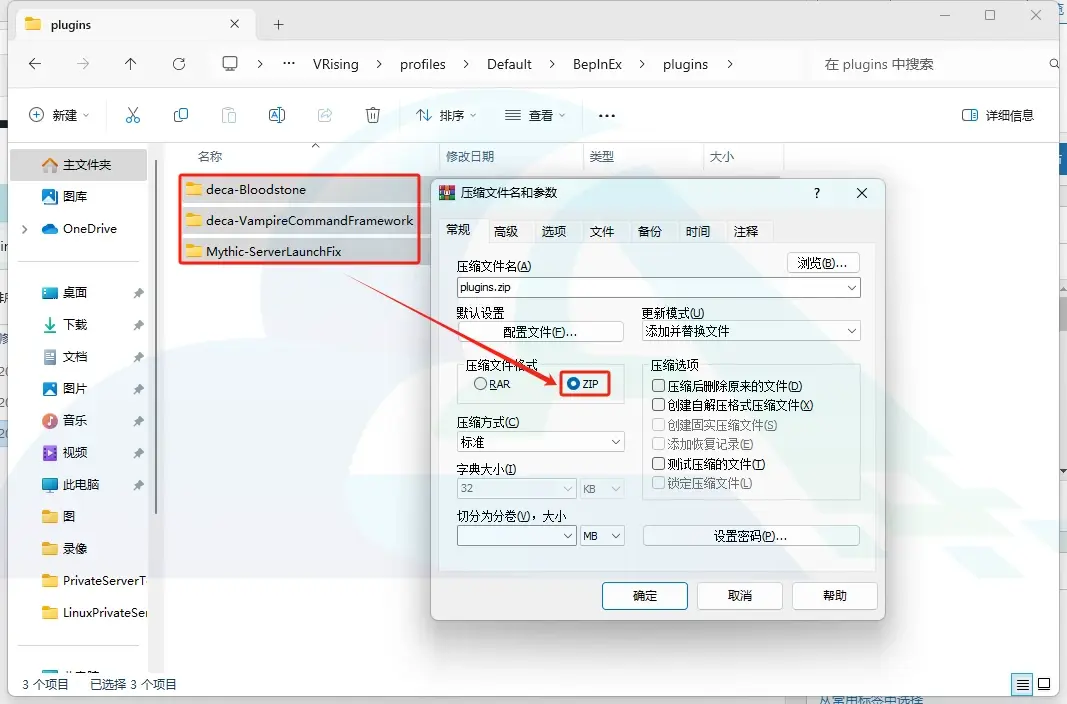Open the MB unit dropdown
The width and height of the screenshot is (1067, 704).
click(x=602, y=536)
